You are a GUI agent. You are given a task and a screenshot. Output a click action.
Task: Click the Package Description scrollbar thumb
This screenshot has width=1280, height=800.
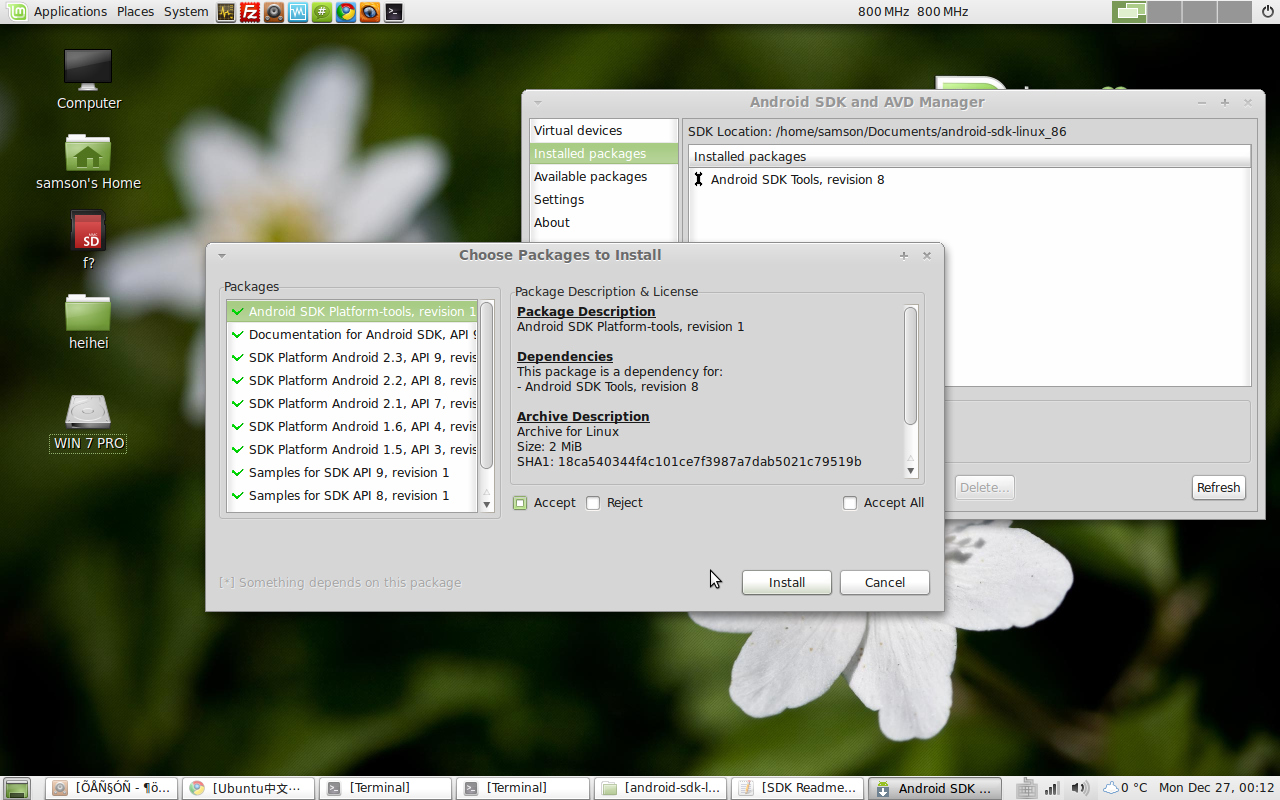pyautogui.click(x=910, y=365)
